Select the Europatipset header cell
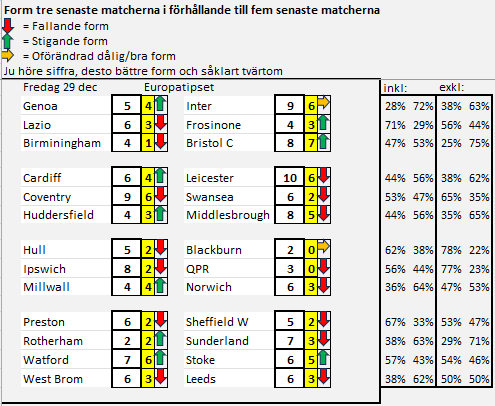The image size is (495, 406). tap(179, 87)
